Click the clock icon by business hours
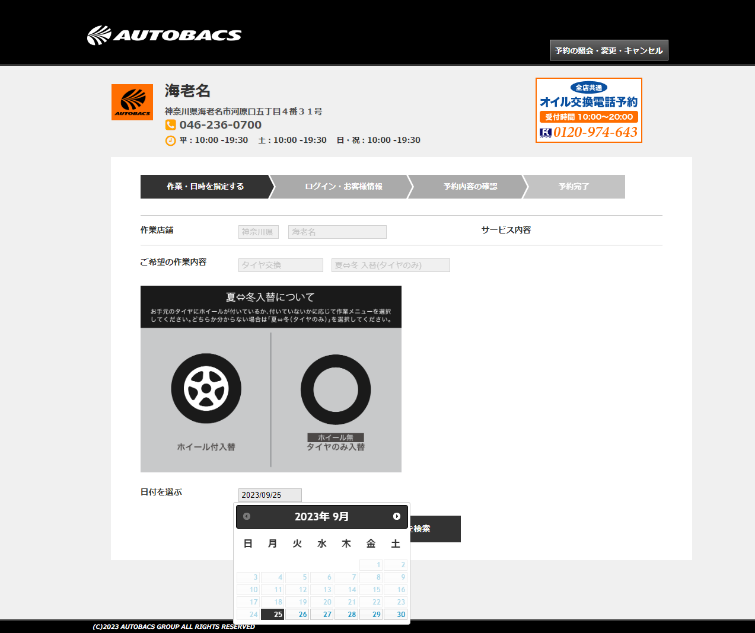755x633 pixels. pos(170,140)
